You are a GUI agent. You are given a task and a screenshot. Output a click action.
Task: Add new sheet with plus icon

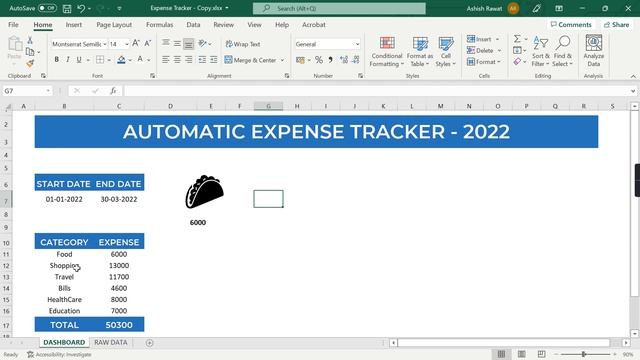click(x=149, y=343)
